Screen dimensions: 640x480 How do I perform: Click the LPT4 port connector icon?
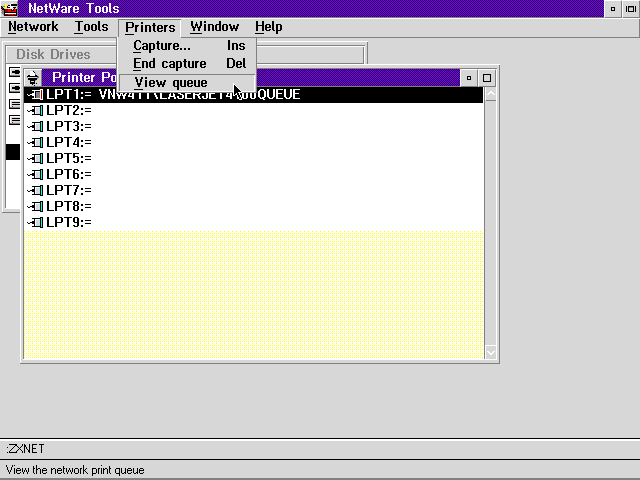(x=35, y=142)
